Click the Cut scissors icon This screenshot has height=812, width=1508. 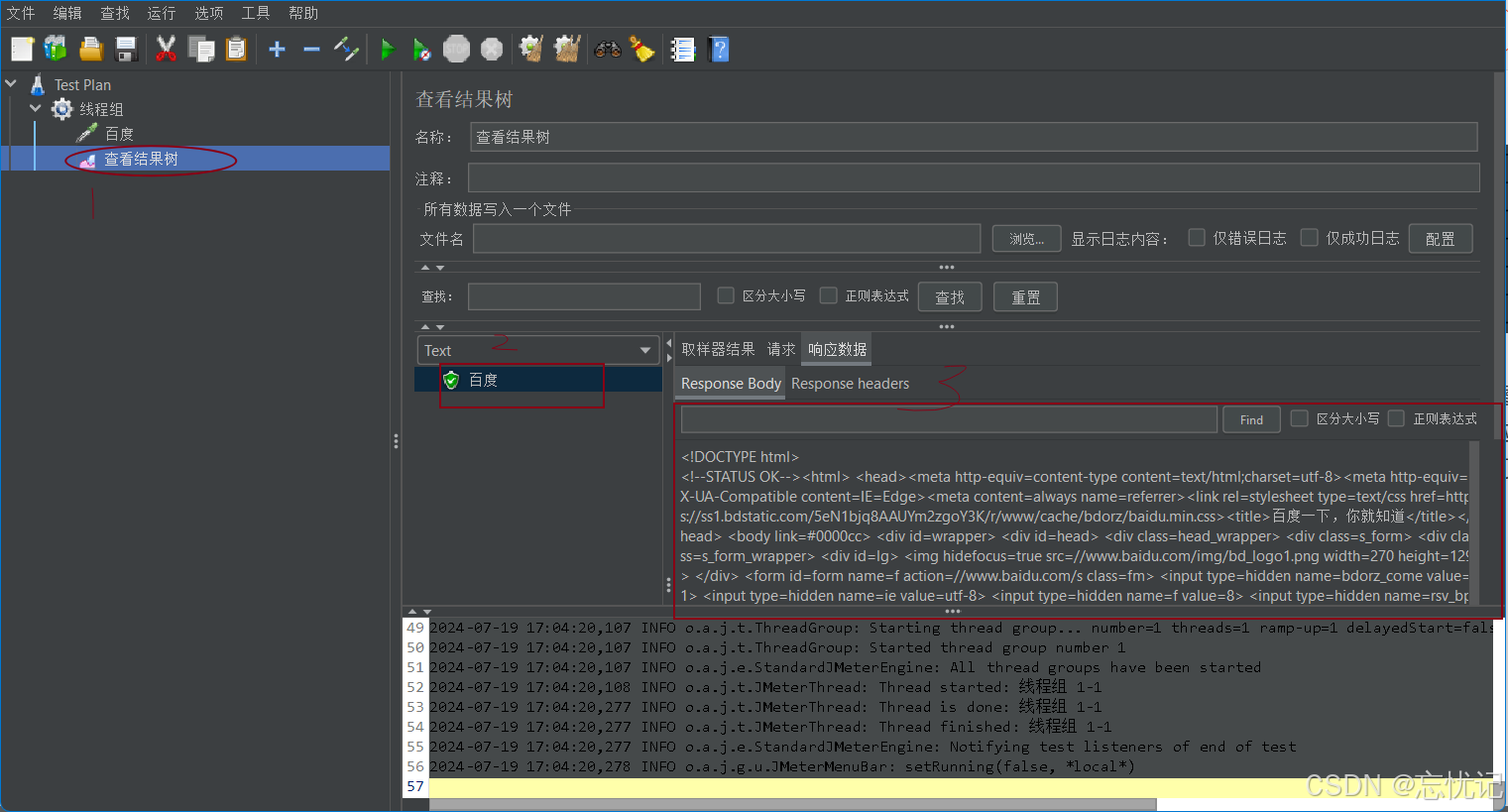click(167, 49)
